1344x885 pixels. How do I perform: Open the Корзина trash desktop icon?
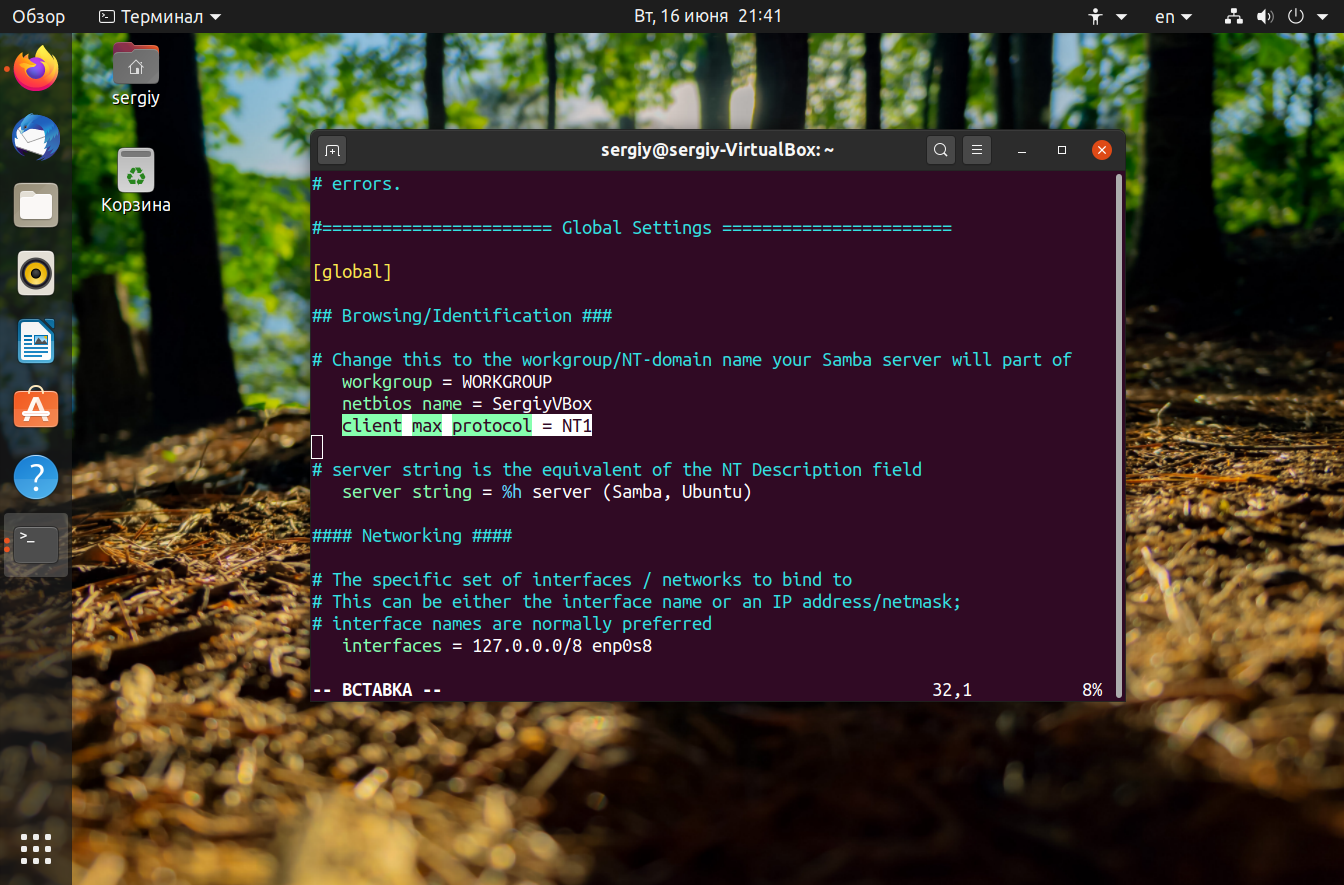(136, 181)
